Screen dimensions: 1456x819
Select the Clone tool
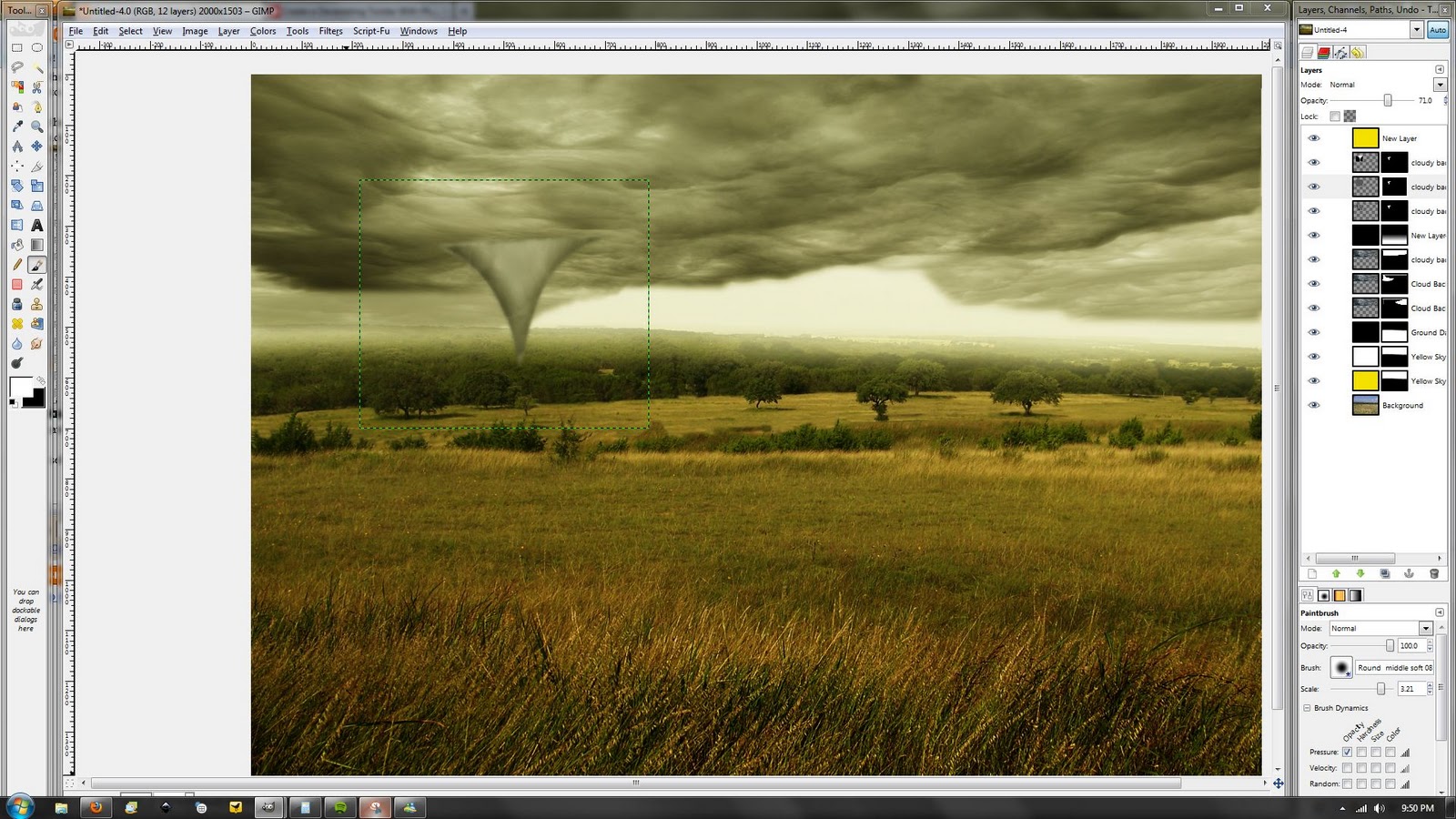click(x=36, y=303)
